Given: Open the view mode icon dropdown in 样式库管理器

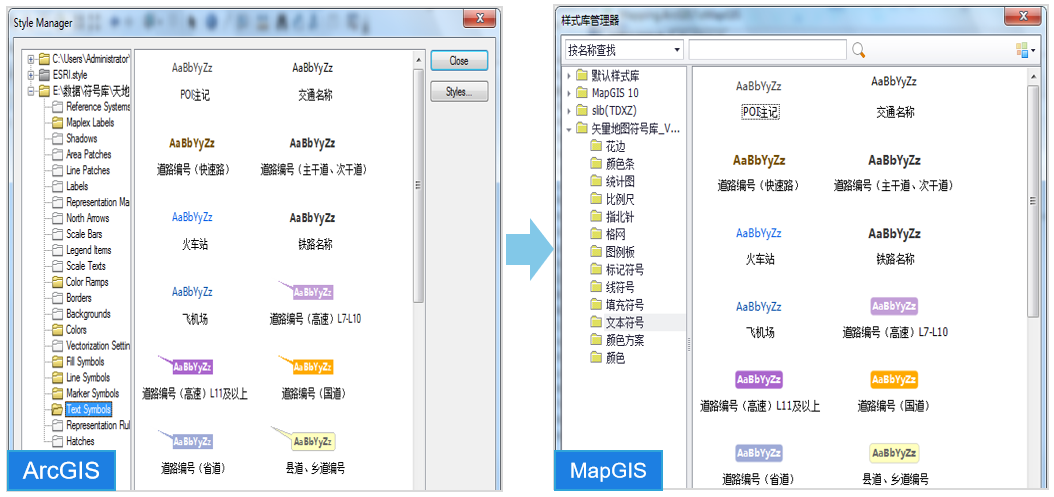Looking at the screenshot, I should [x=1025, y=50].
